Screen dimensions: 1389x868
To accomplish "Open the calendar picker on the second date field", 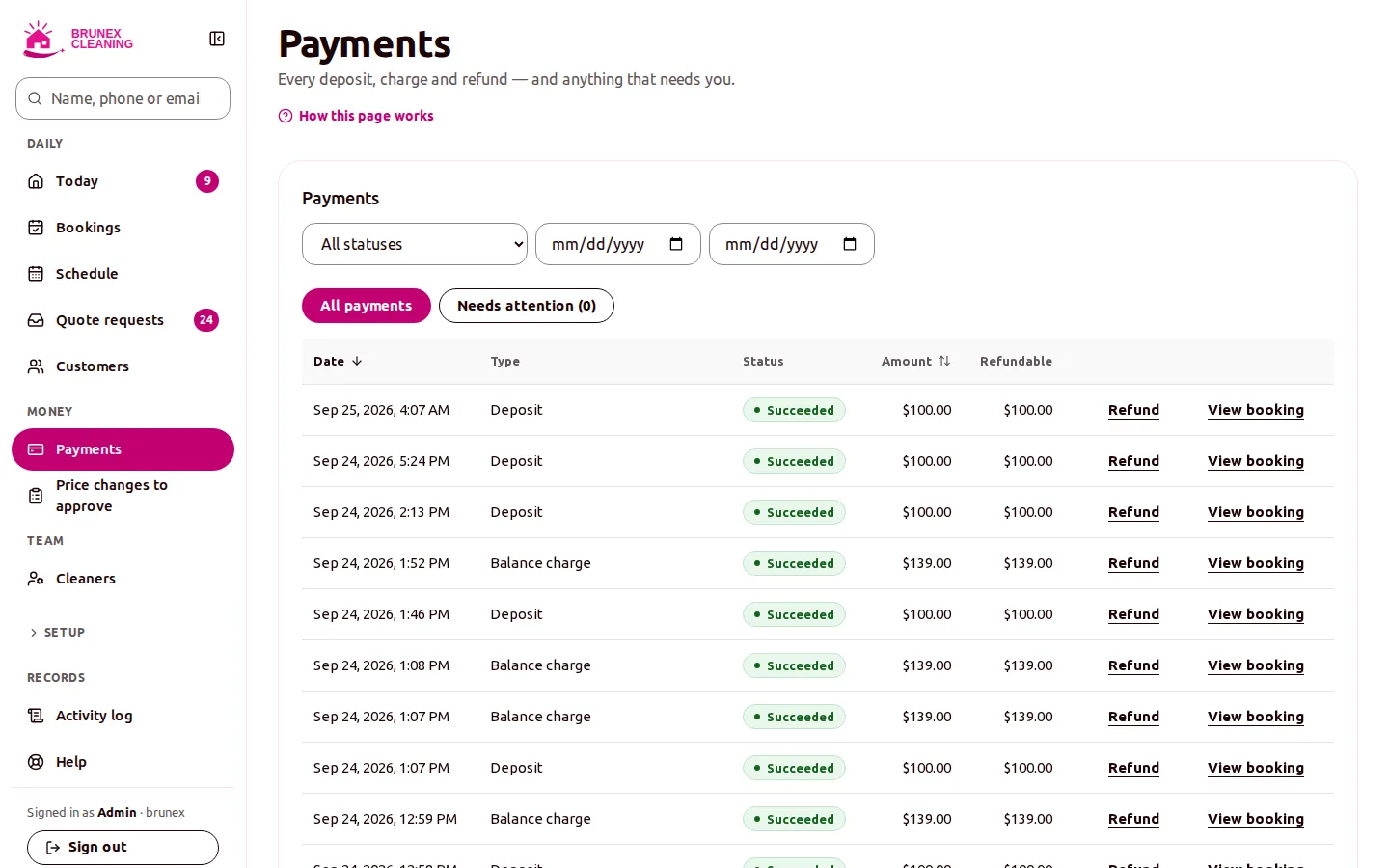I will pos(850,244).
